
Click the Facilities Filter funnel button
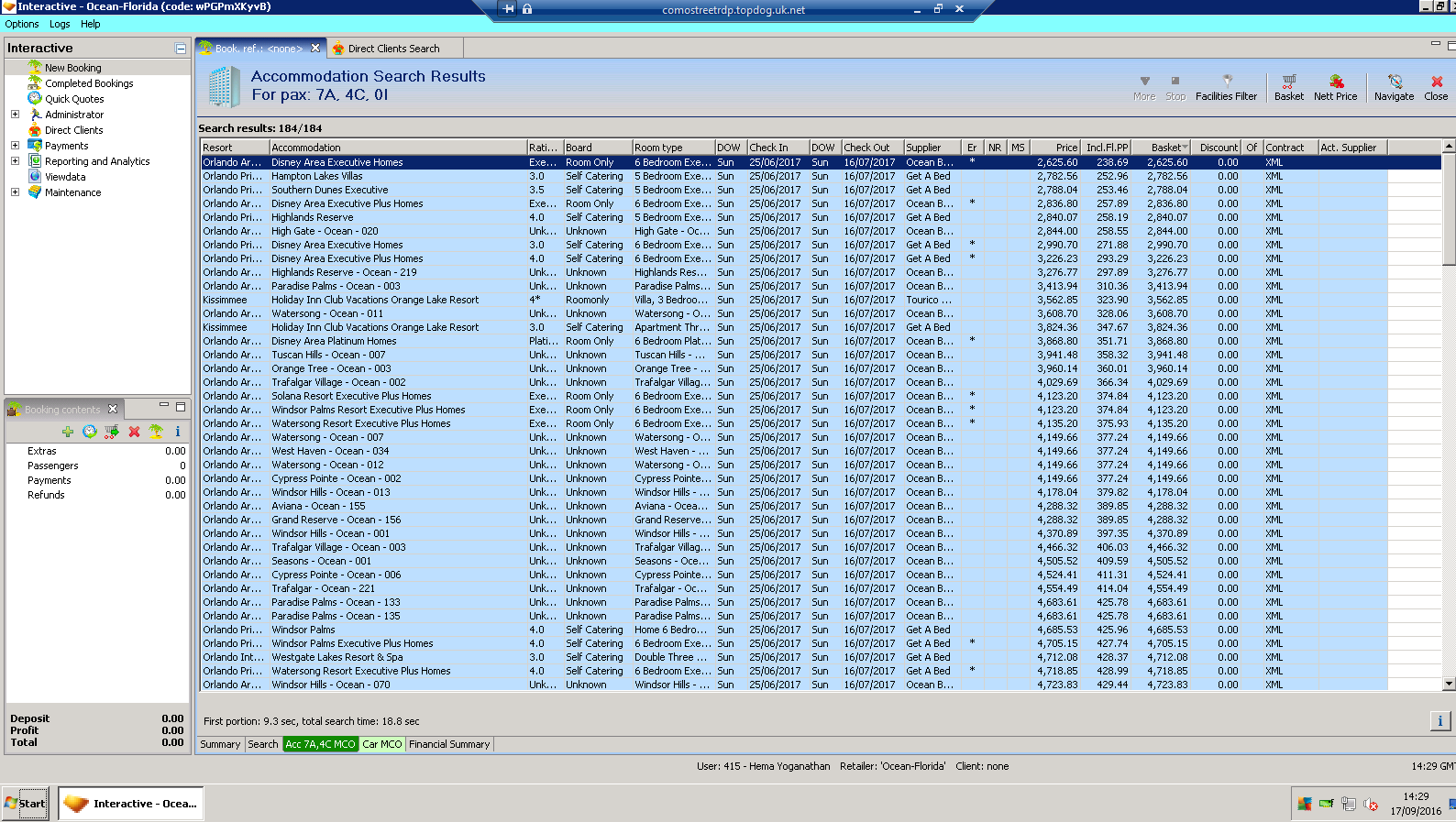click(1226, 88)
